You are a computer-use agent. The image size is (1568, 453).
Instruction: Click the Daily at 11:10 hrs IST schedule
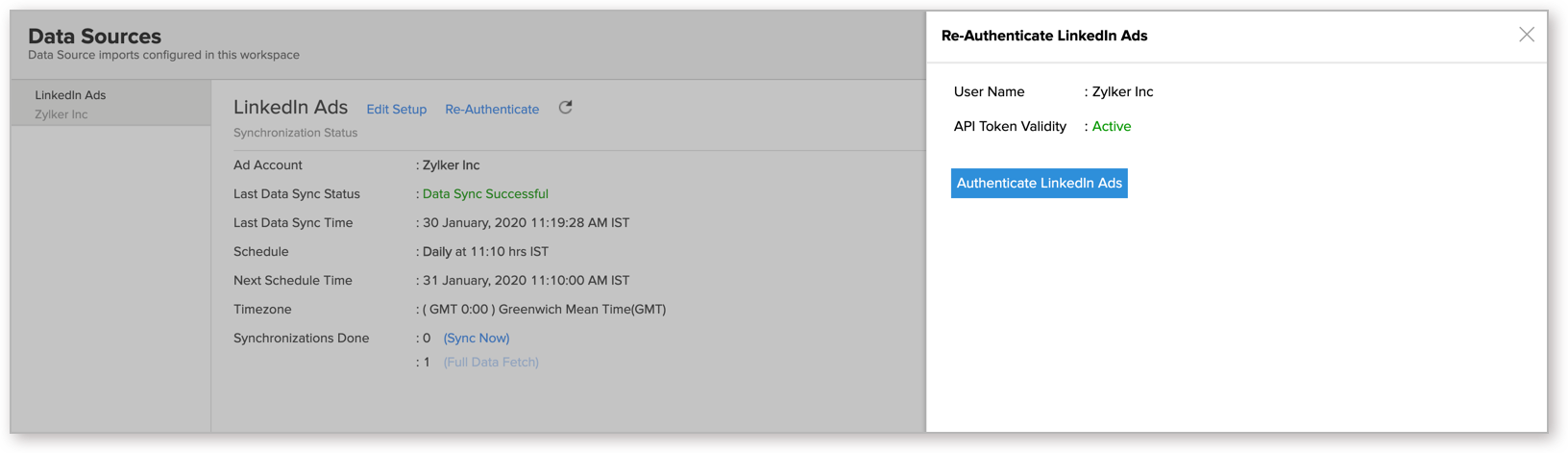(485, 252)
